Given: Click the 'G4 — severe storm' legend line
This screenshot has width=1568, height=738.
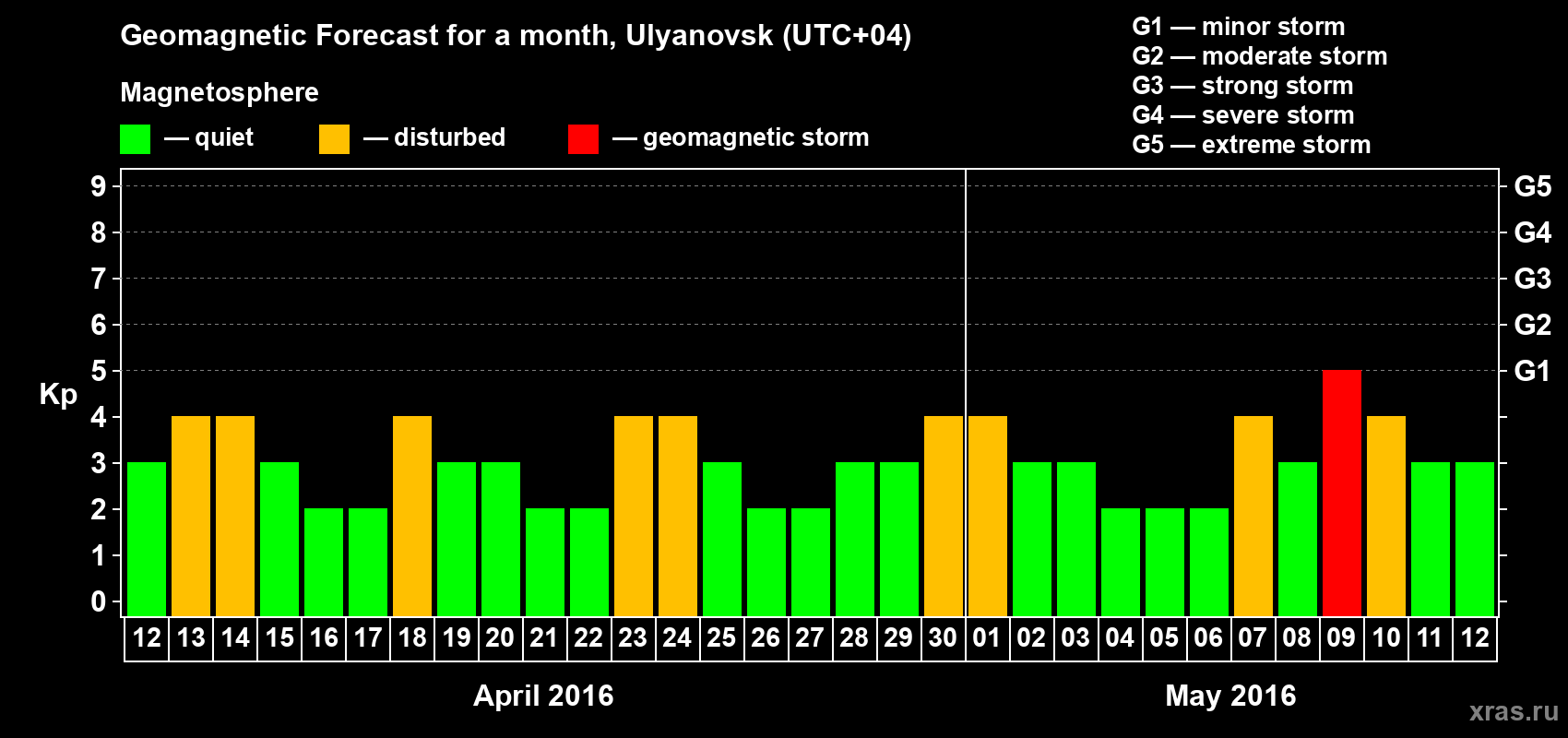Looking at the screenshot, I should [x=1243, y=115].
